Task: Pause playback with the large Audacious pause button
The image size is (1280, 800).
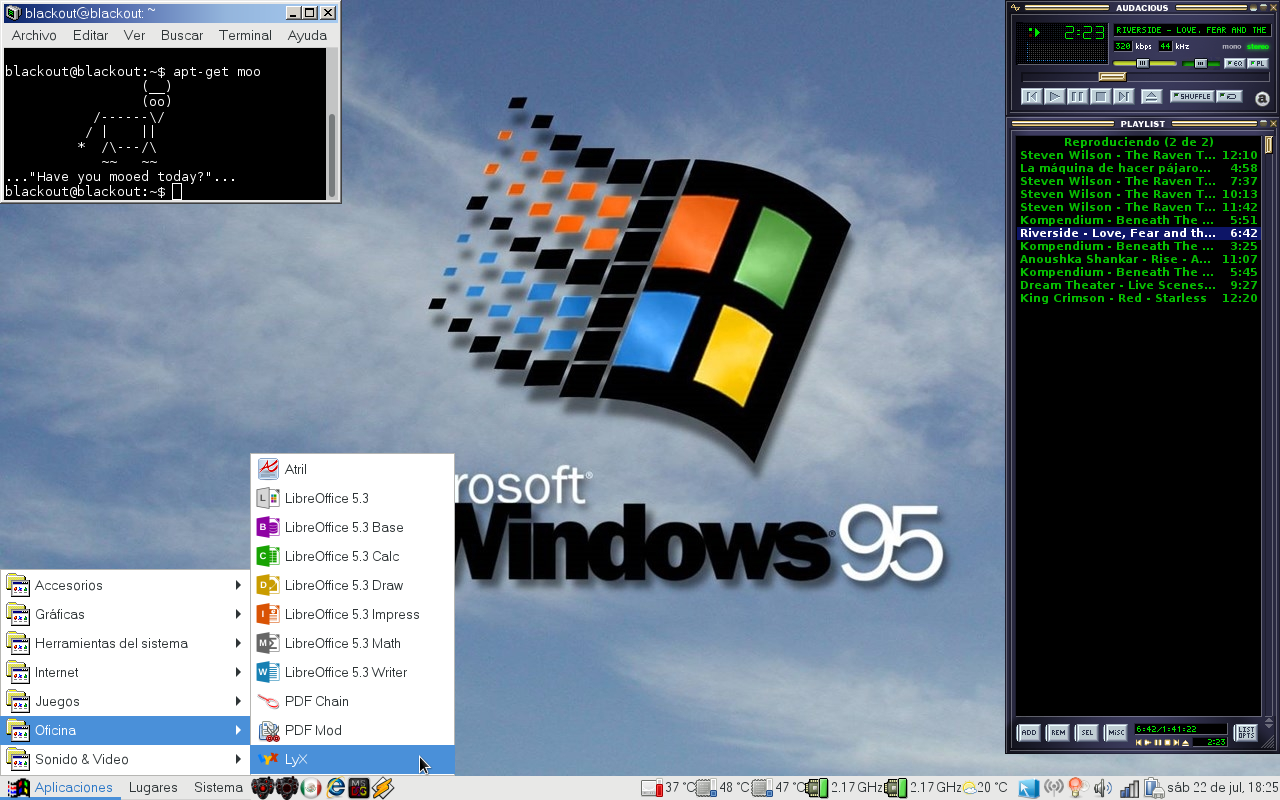Action: click(1078, 97)
